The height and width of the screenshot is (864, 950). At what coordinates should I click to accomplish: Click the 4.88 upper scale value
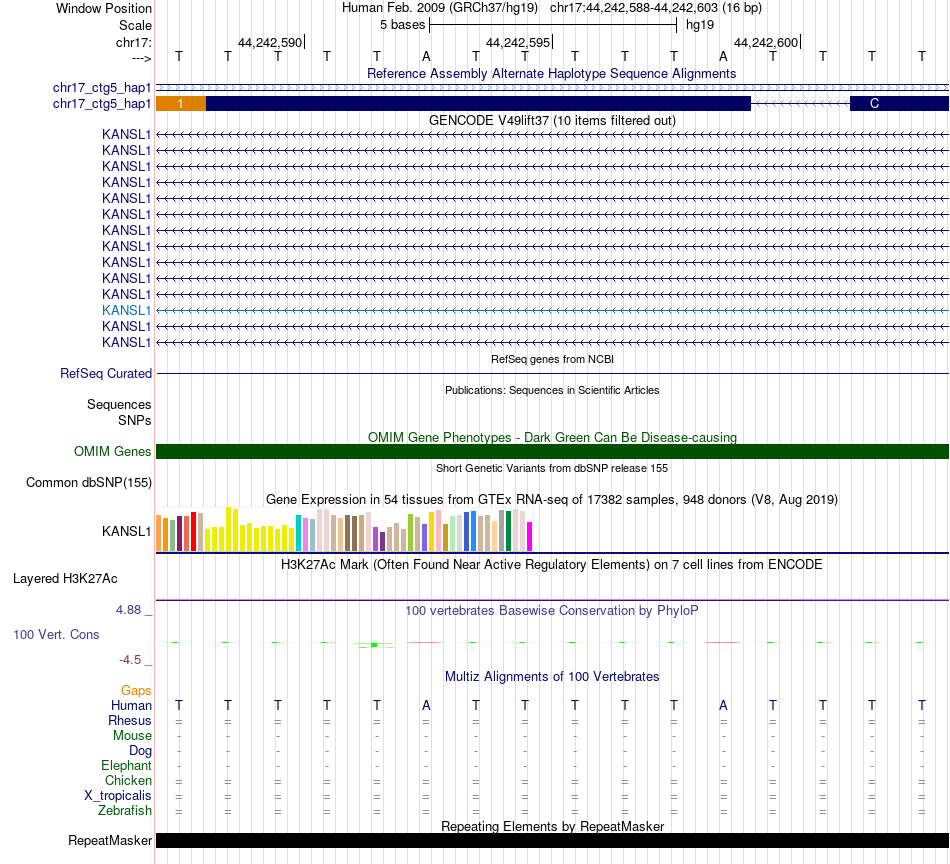point(128,610)
